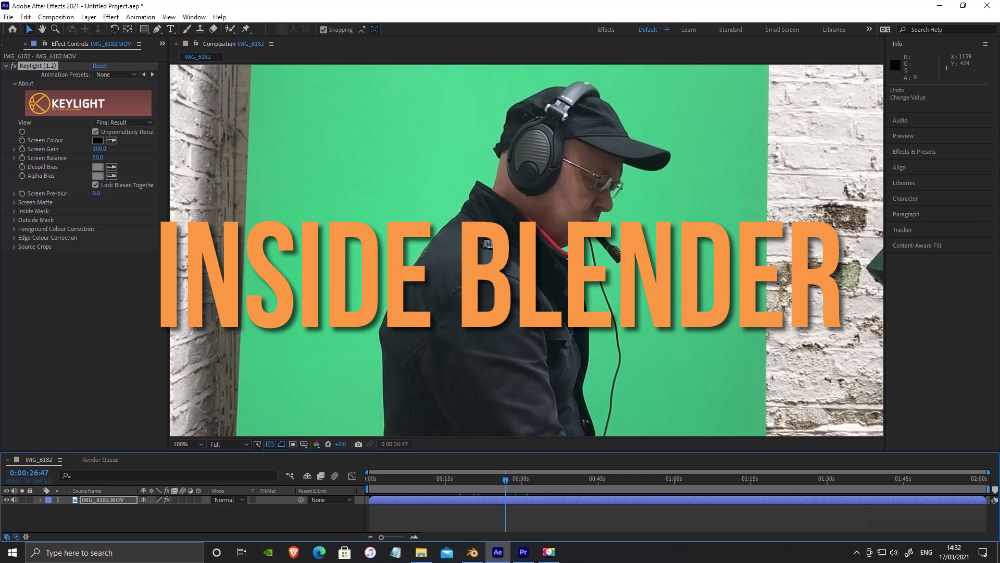Open the layer blending Mode Normal dropdown
The height and width of the screenshot is (563, 1000).
point(230,500)
